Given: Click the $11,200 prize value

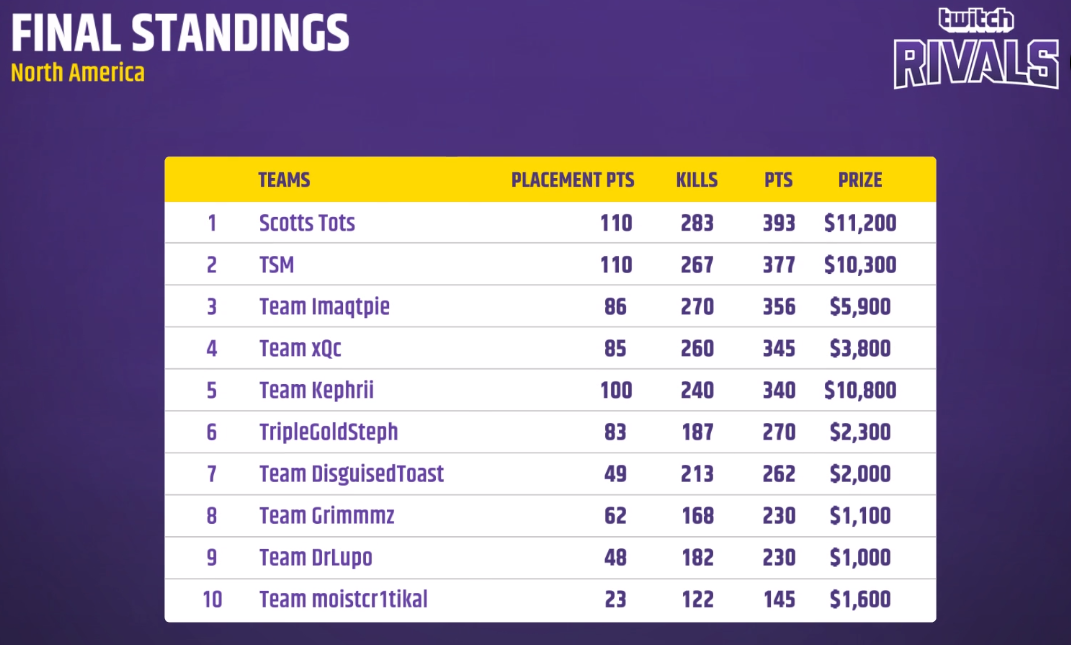Looking at the screenshot, I should coord(860,222).
